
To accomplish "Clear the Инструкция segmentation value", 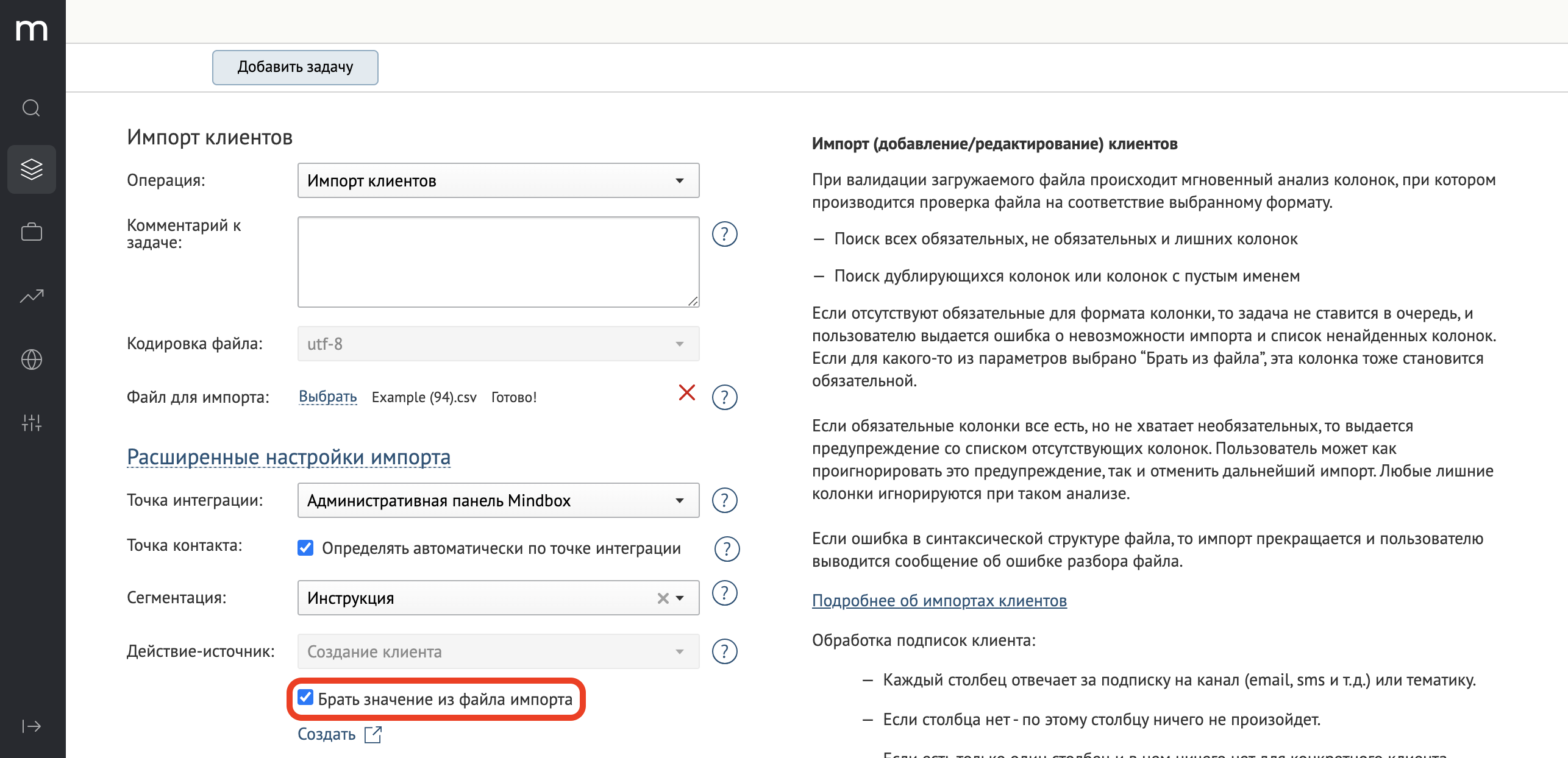I will 663,598.
